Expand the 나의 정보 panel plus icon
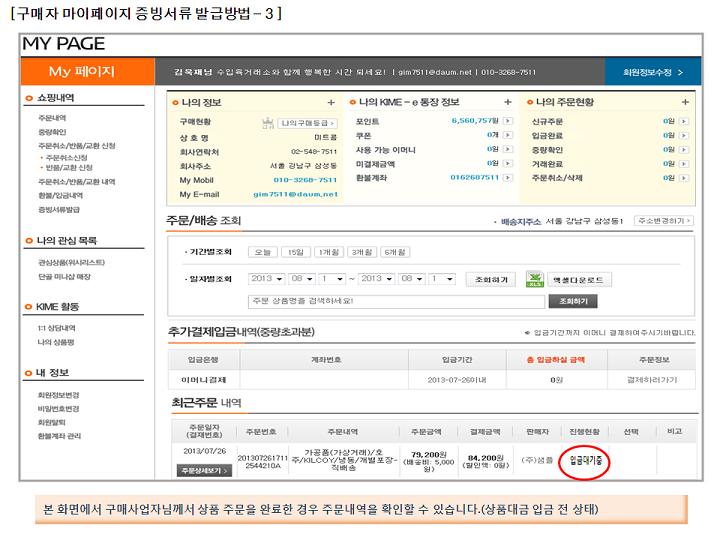This screenshot has width=720, height=540. pyautogui.click(x=330, y=102)
